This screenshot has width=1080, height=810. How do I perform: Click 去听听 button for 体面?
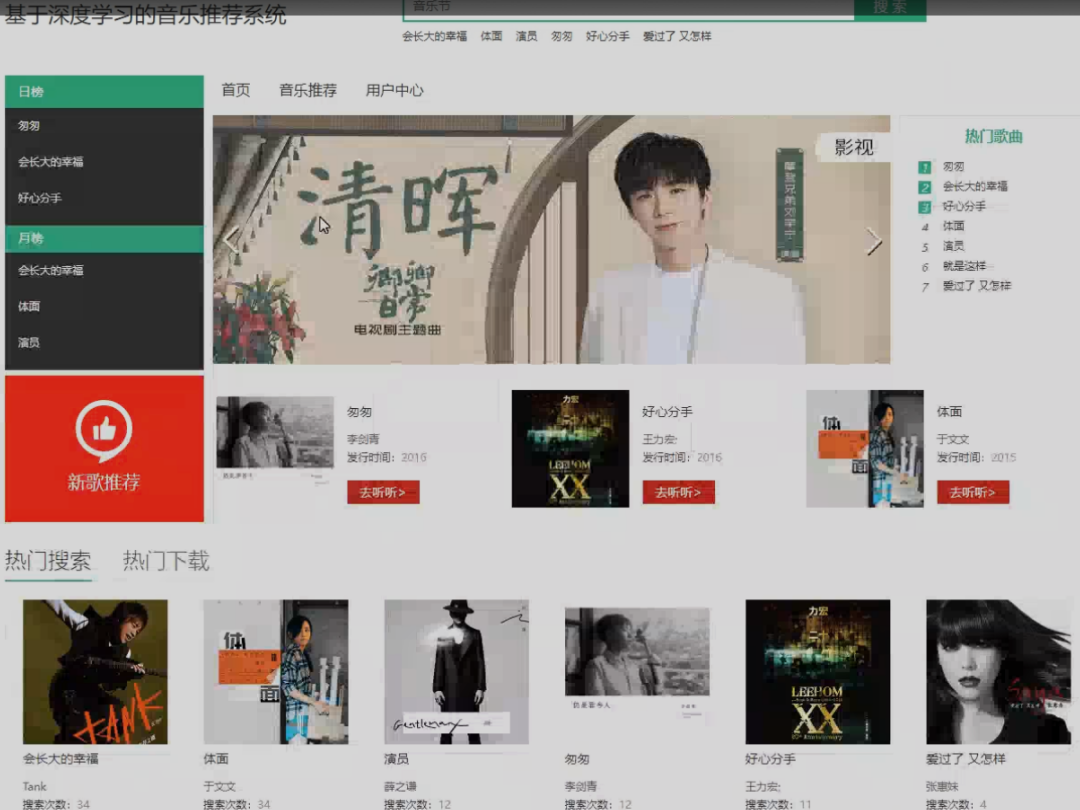click(x=973, y=492)
